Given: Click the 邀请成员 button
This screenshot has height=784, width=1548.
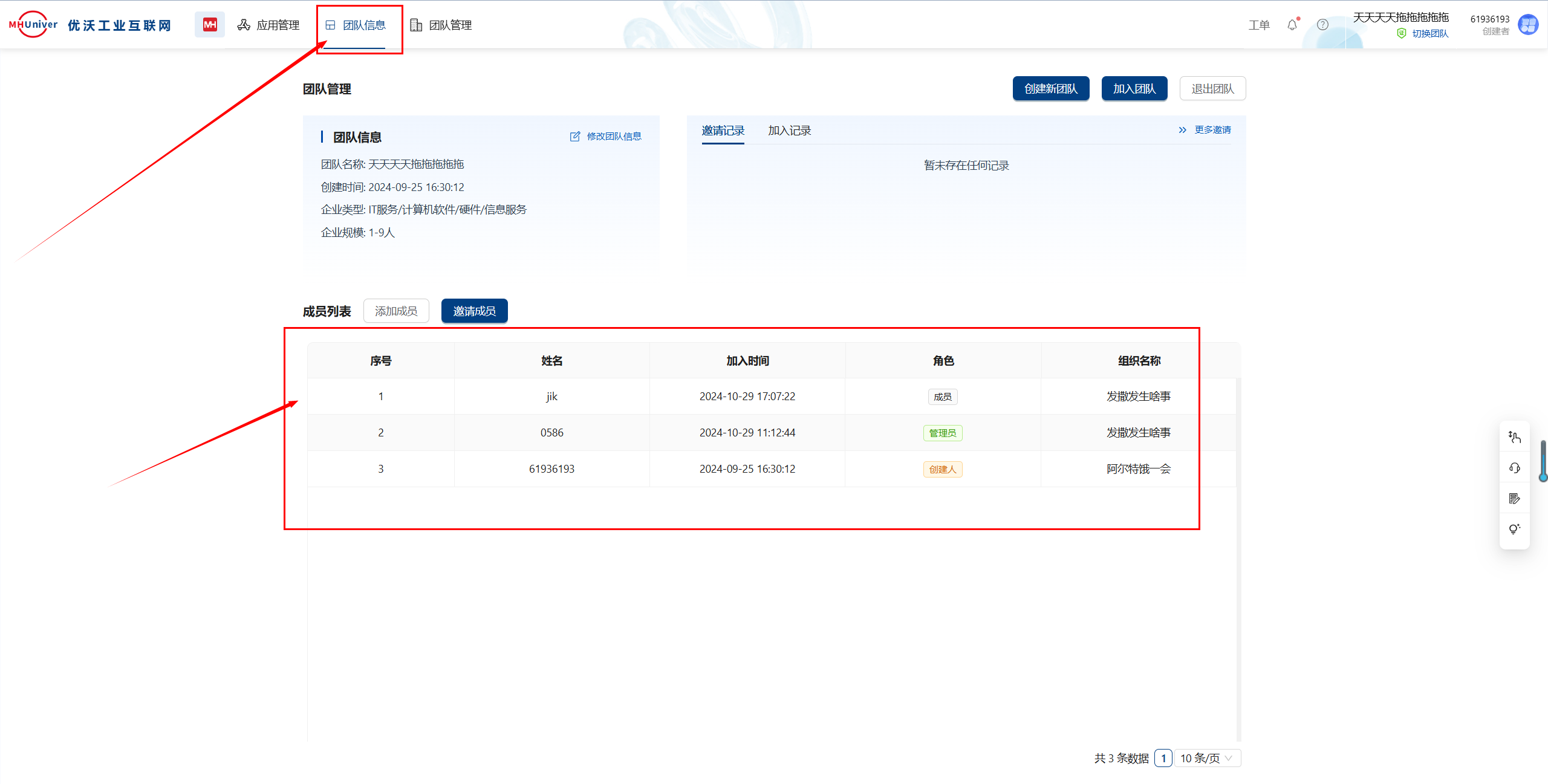Looking at the screenshot, I should coord(474,311).
